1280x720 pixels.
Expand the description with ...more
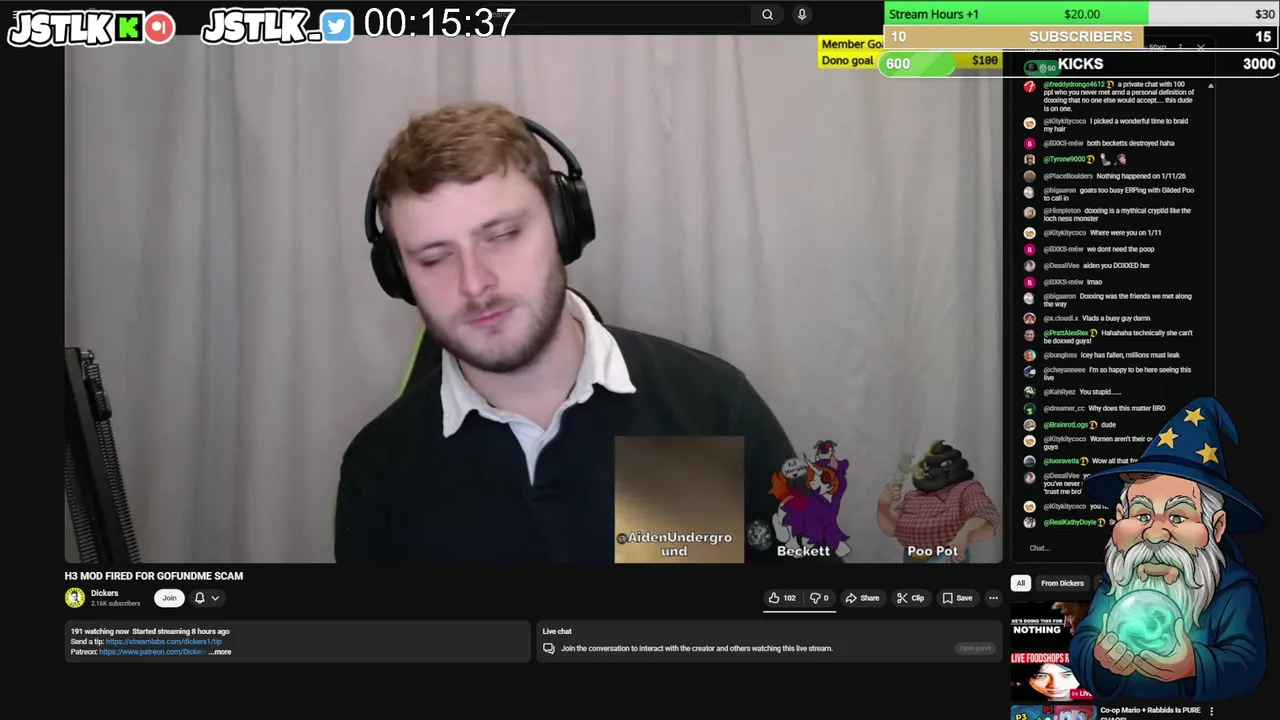tap(221, 652)
